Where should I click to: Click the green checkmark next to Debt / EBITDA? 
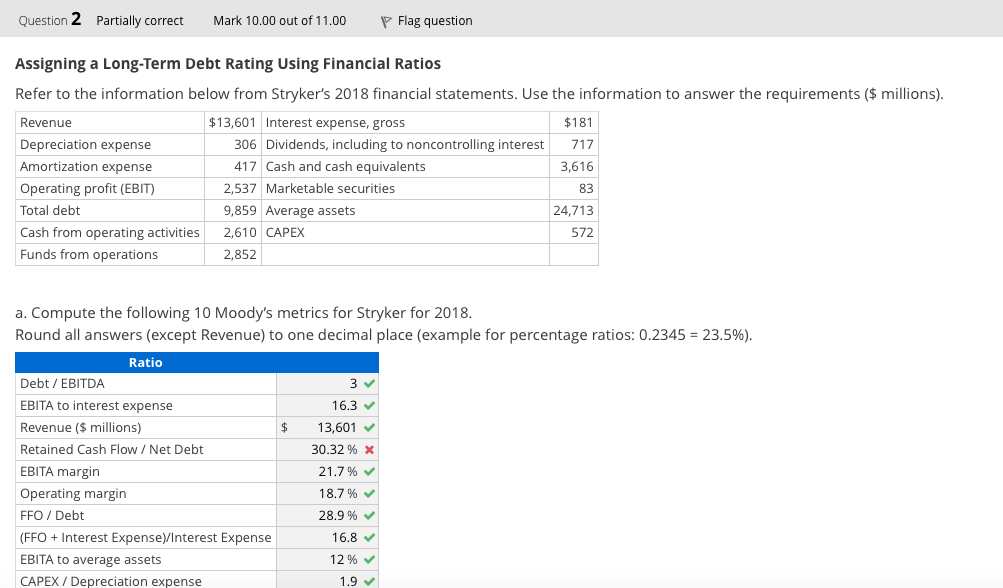(369, 384)
